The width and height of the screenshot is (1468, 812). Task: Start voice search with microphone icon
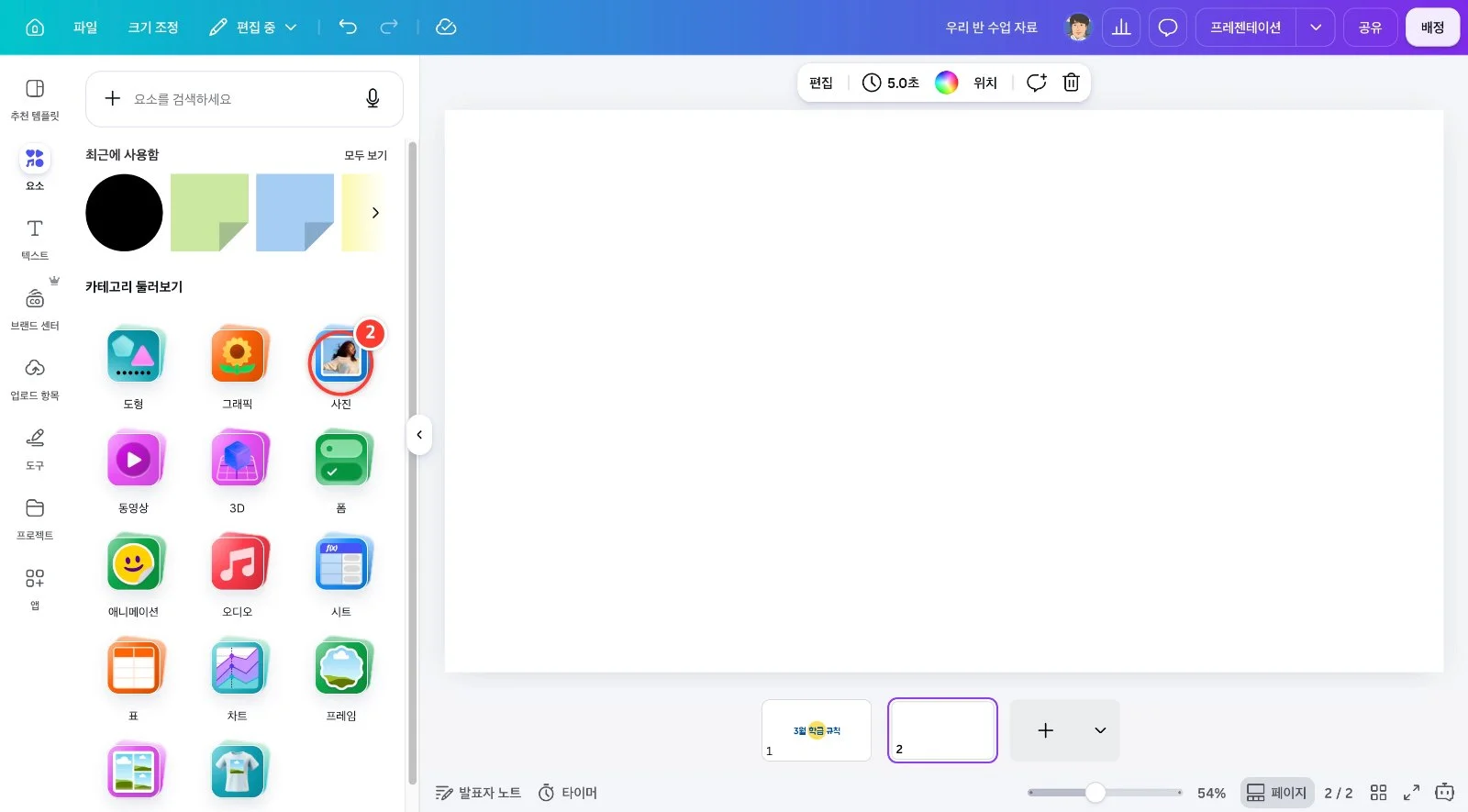(x=373, y=98)
